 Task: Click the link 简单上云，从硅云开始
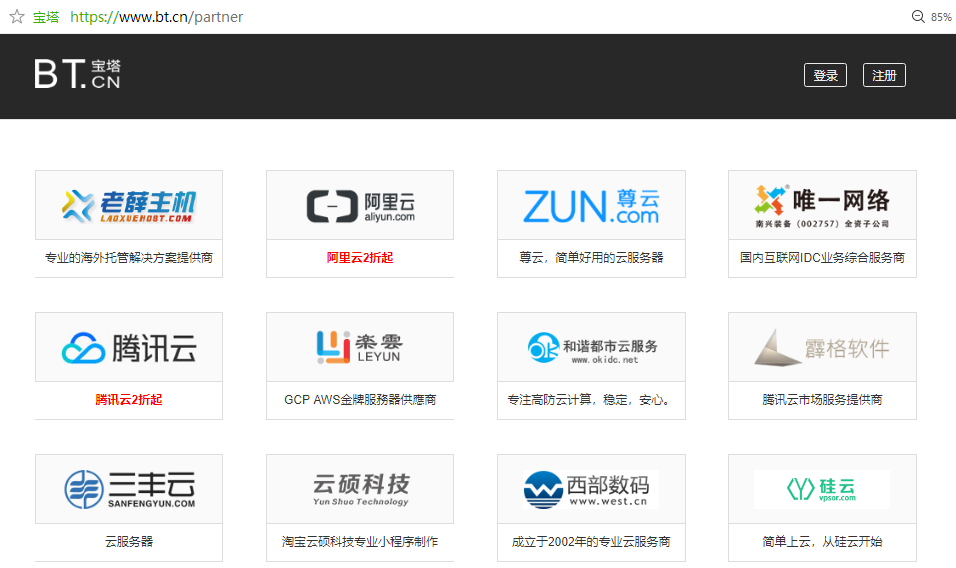(822, 542)
